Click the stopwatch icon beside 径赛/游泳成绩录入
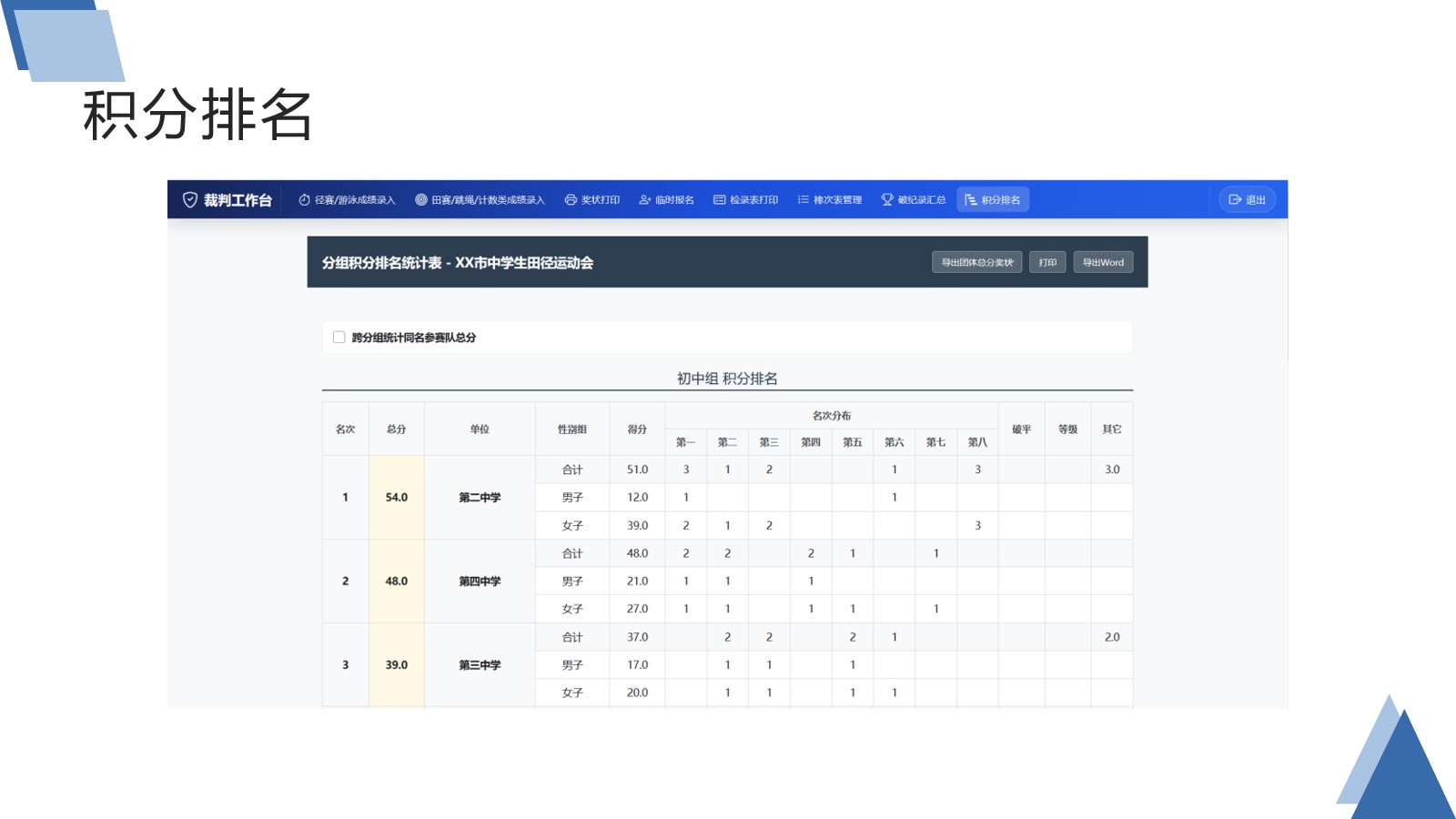The height and width of the screenshot is (819, 1456). tap(305, 200)
